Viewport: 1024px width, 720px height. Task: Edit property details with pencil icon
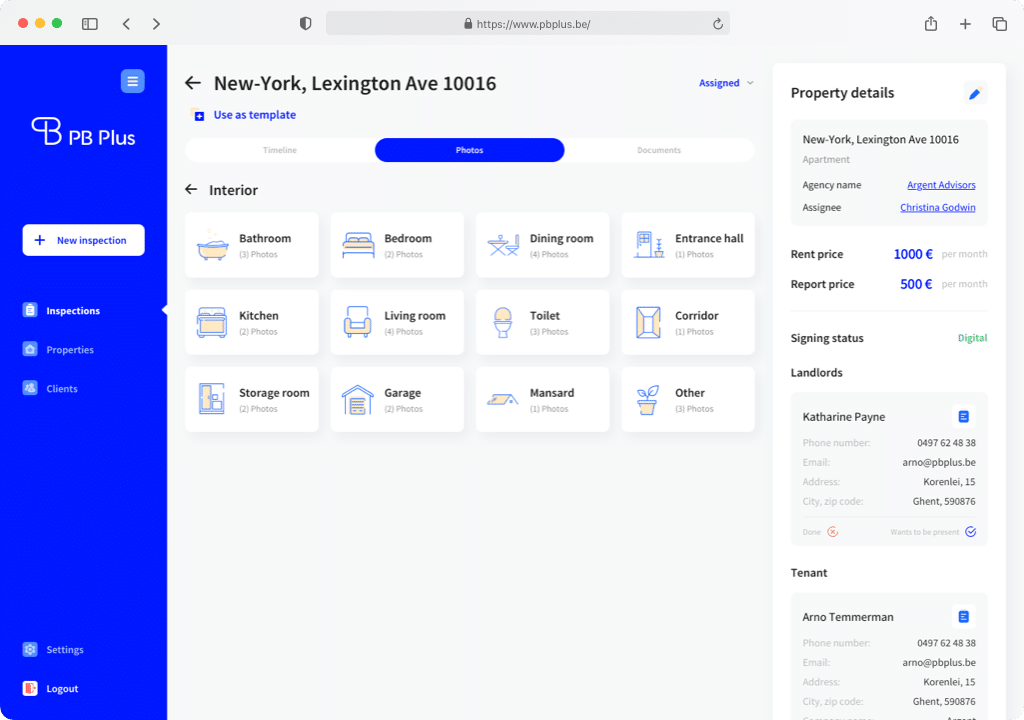pyautogui.click(x=975, y=93)
